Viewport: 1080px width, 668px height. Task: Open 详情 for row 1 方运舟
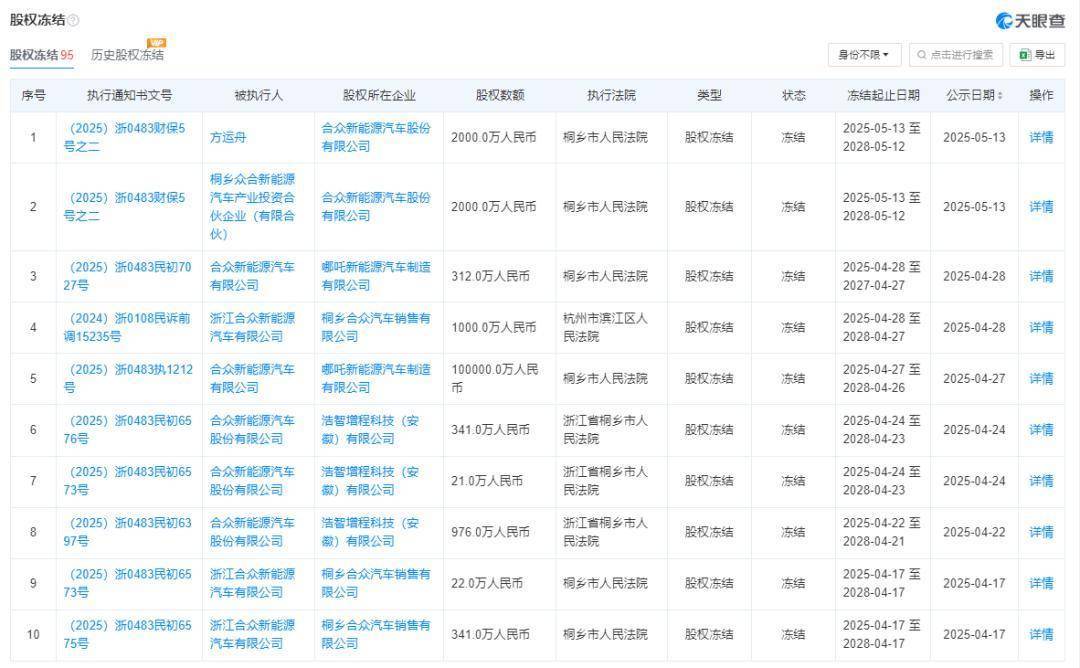point(1041,138)
